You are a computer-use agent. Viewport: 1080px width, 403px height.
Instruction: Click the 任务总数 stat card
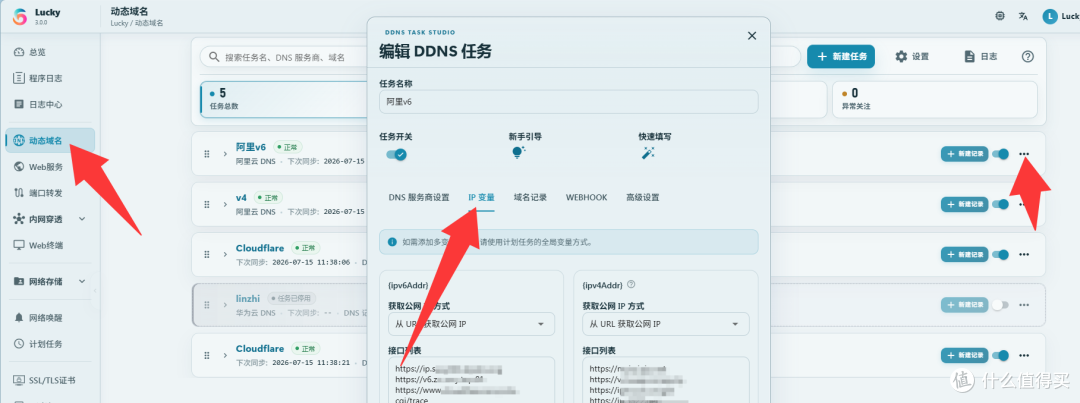click(284, 99)
